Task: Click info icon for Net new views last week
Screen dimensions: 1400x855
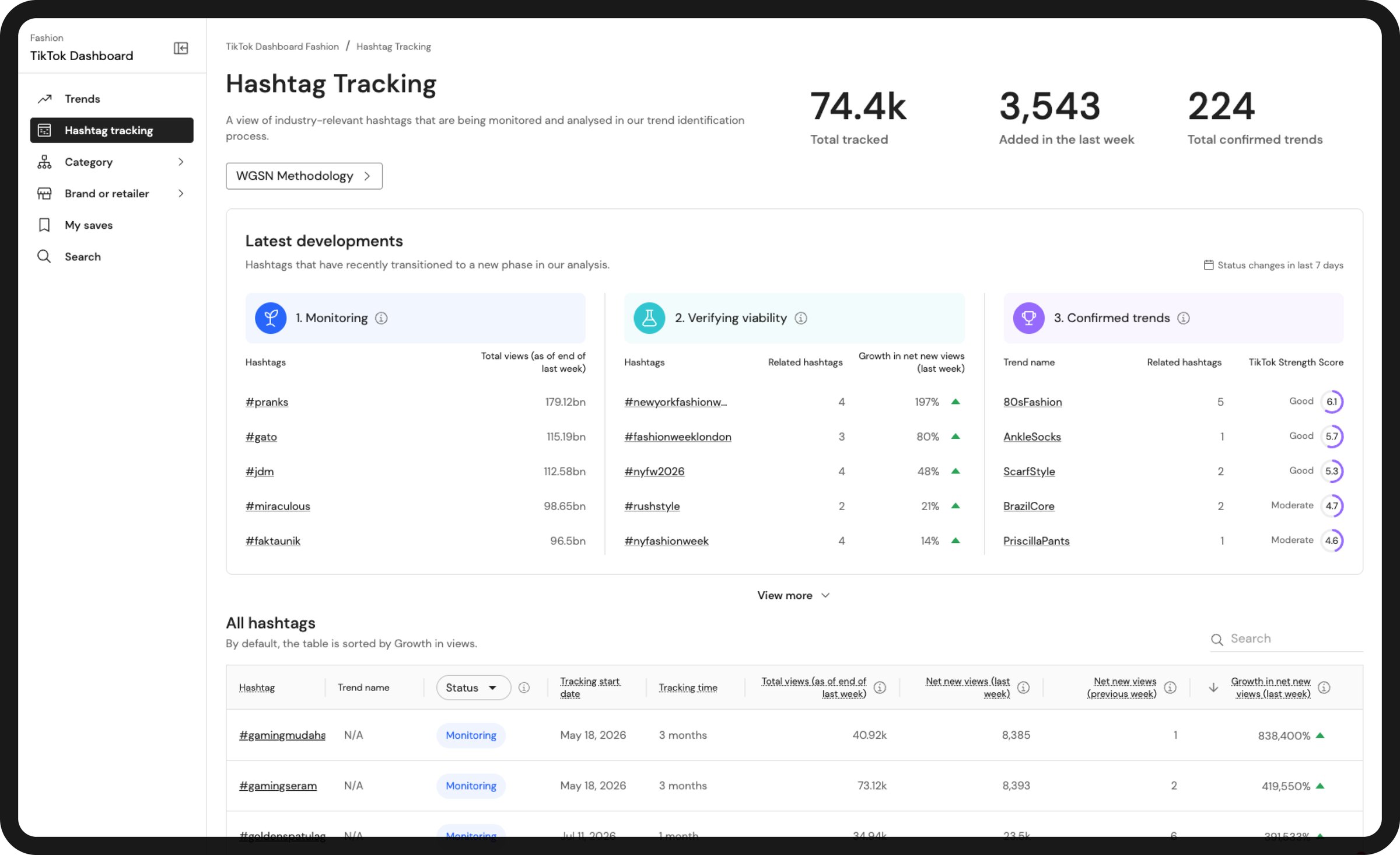Action: point(1023,688)
